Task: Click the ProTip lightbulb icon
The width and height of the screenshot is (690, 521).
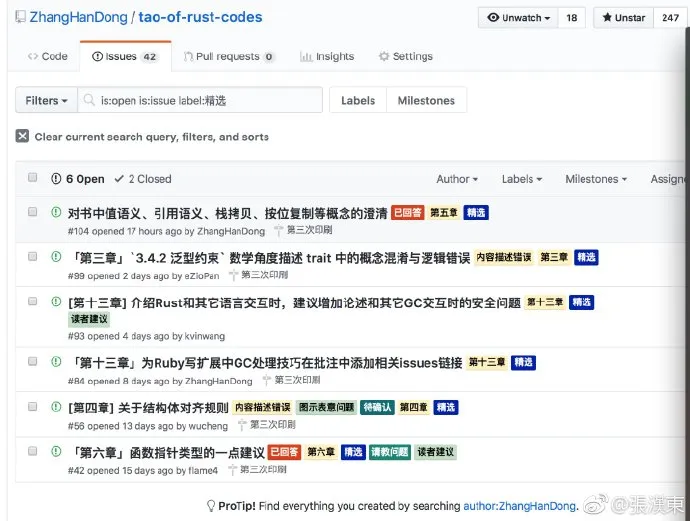Action: click(211, 506)
